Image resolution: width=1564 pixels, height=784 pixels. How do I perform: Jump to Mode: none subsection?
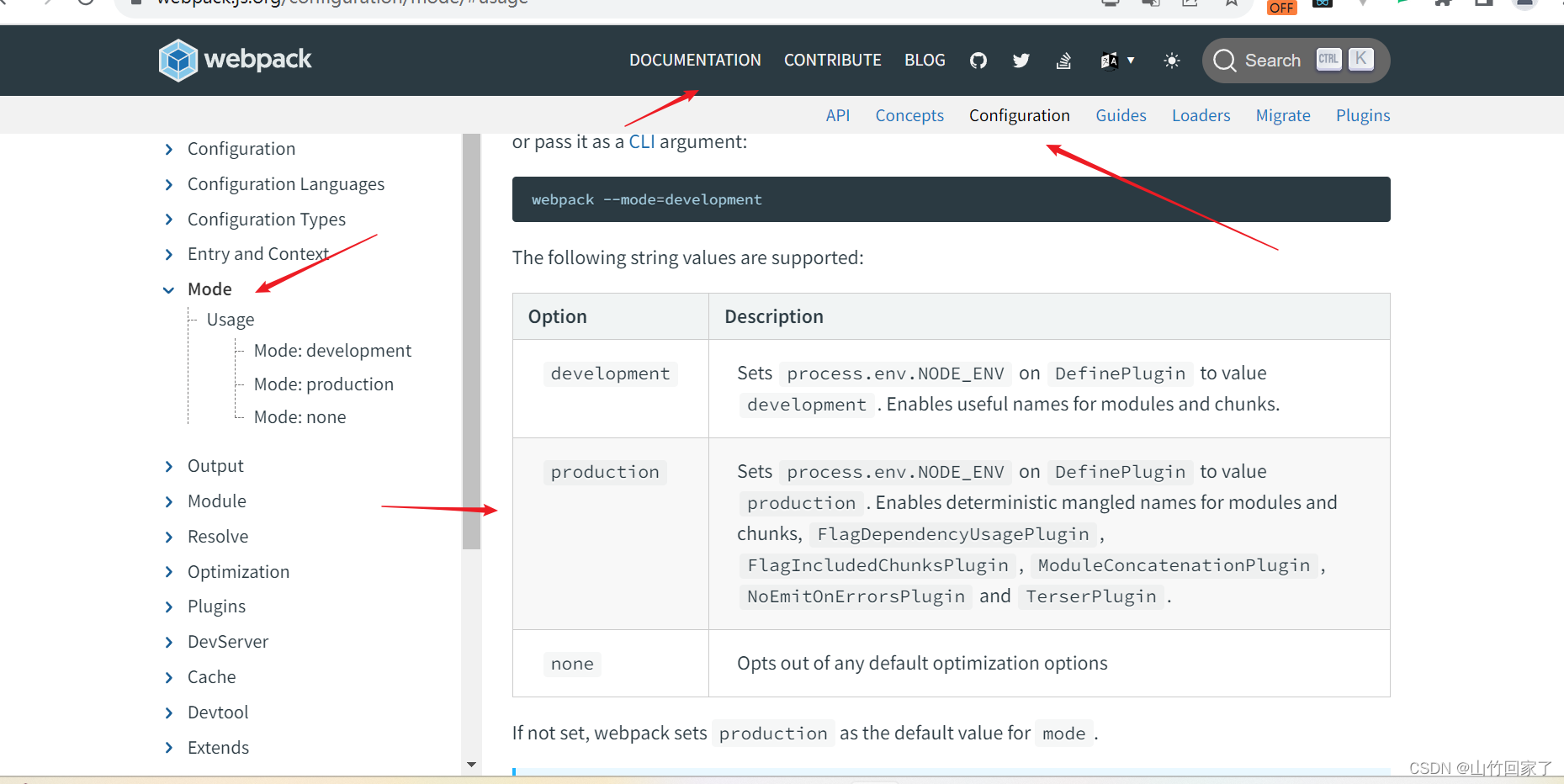coord(300,417)
